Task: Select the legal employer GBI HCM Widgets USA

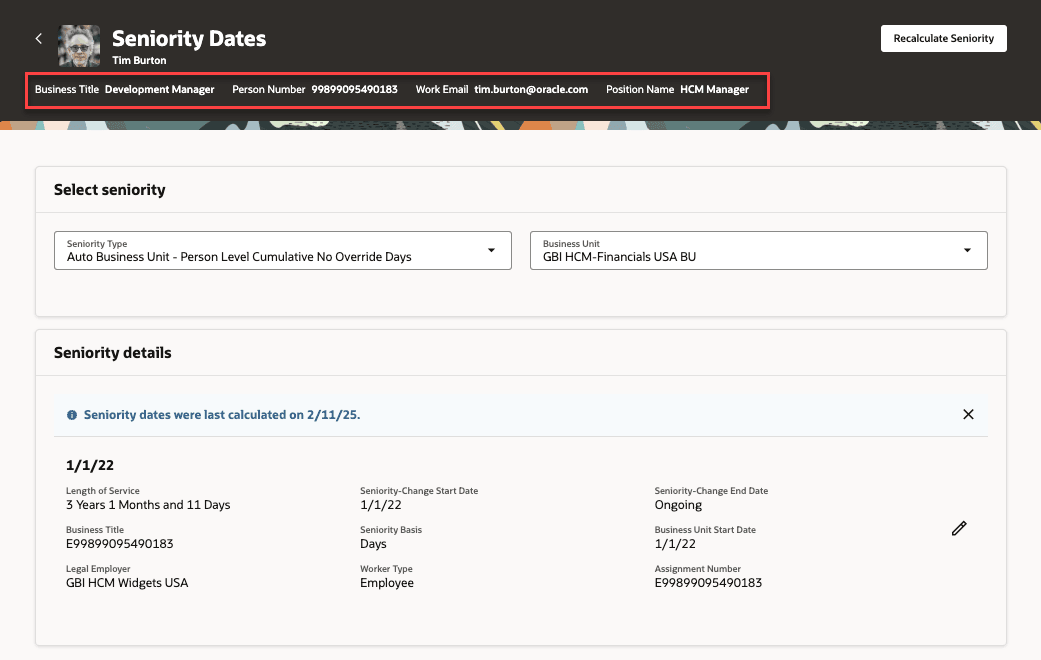Action: pyautogui.click(x=127, y=583)
